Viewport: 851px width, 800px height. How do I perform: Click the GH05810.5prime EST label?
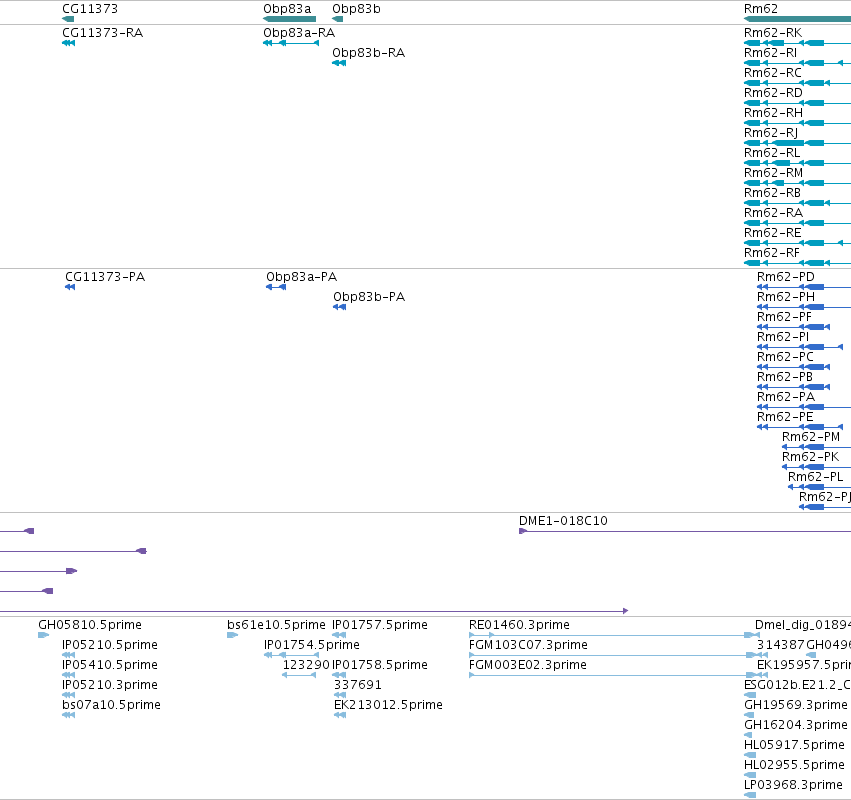point(90,625)
